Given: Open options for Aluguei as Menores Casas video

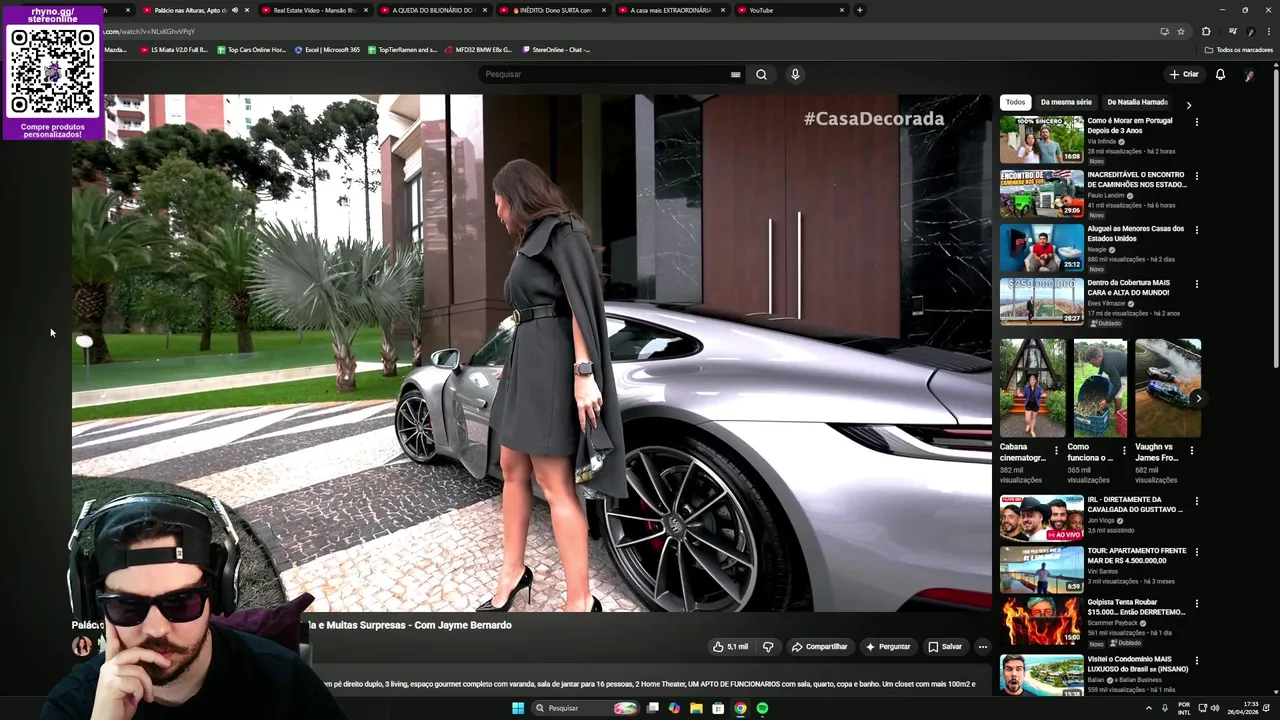Looking at the screenshot, I should [1196, 230].
